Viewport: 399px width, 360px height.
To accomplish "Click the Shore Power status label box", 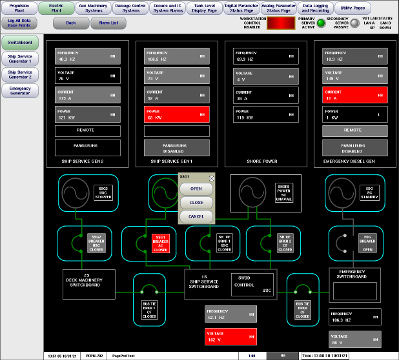I will tap(284, 193).
